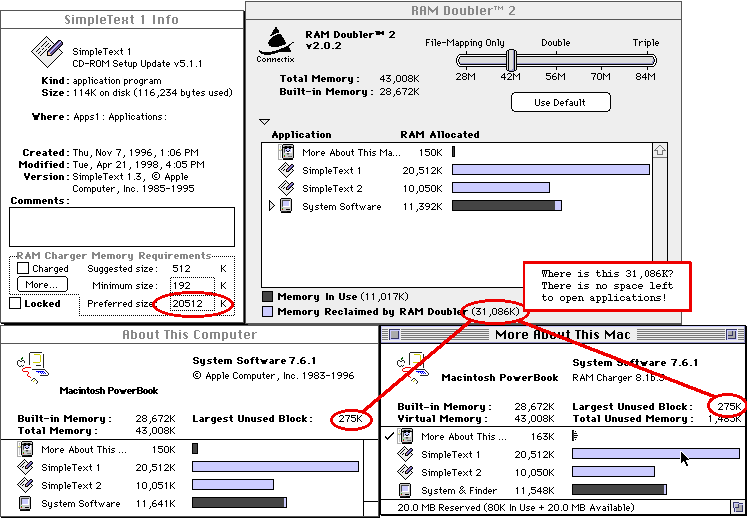Click the More About This Mac title bar
Image resolution: width=747 pixels, height=518 pixels.
[562, 335]
